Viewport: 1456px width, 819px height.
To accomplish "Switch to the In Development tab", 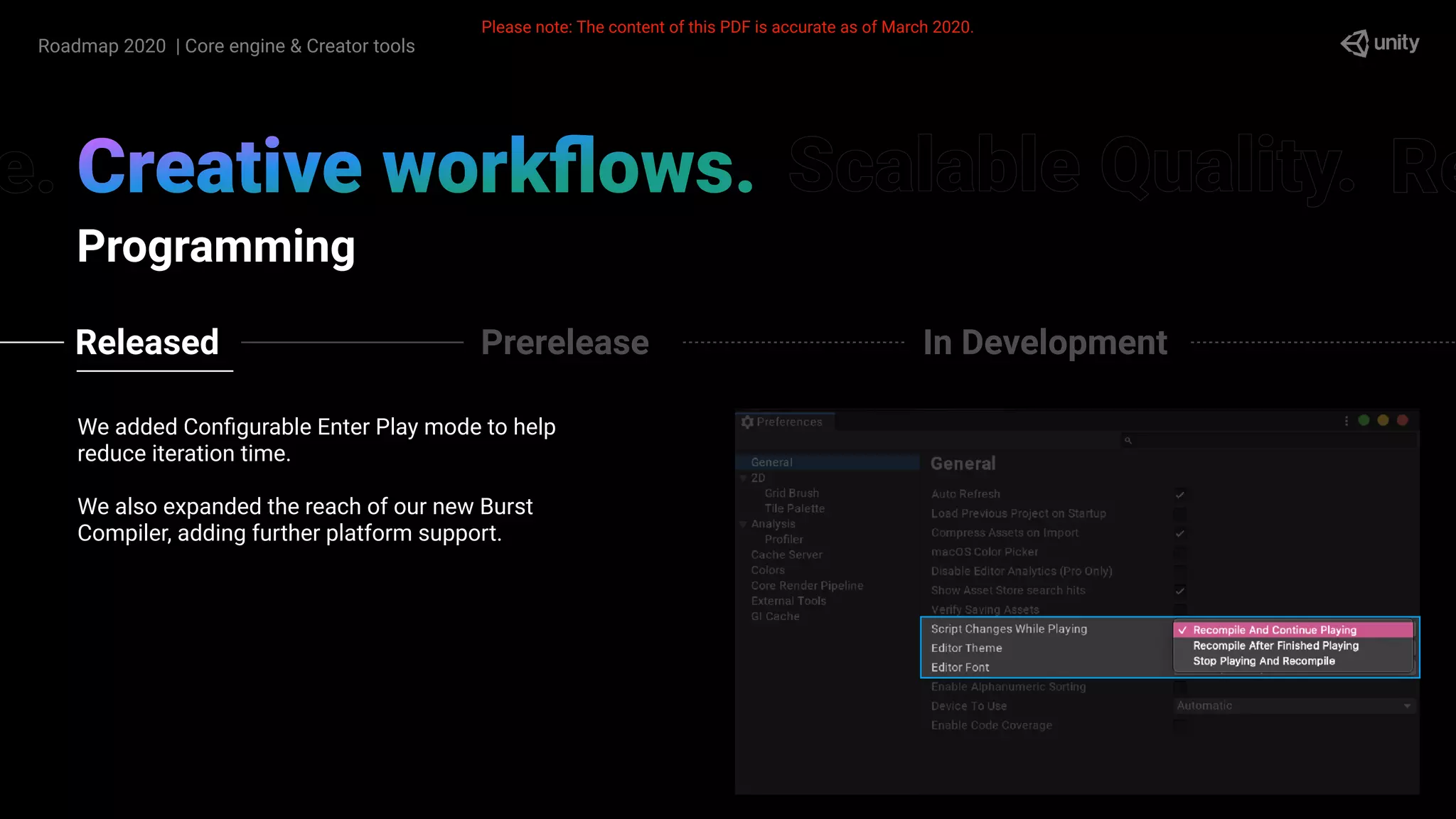I will point(1045,343).
